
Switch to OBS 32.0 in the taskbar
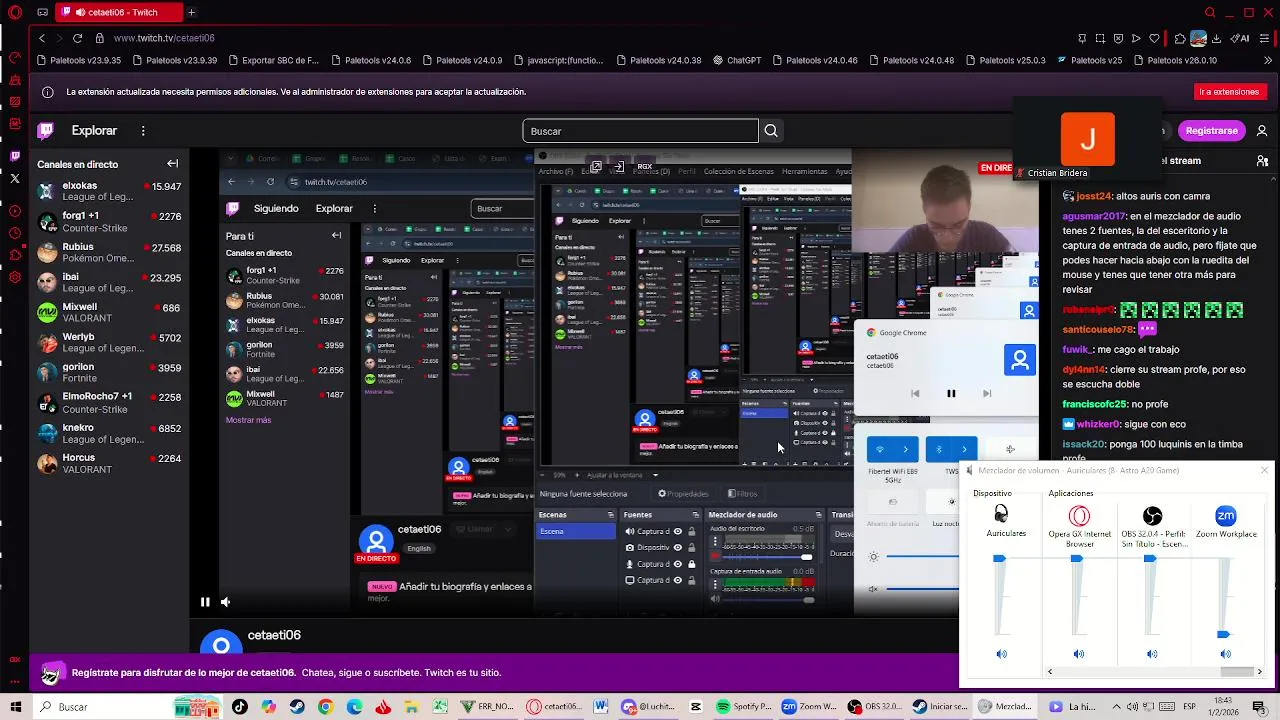click(x=874, y=707)
